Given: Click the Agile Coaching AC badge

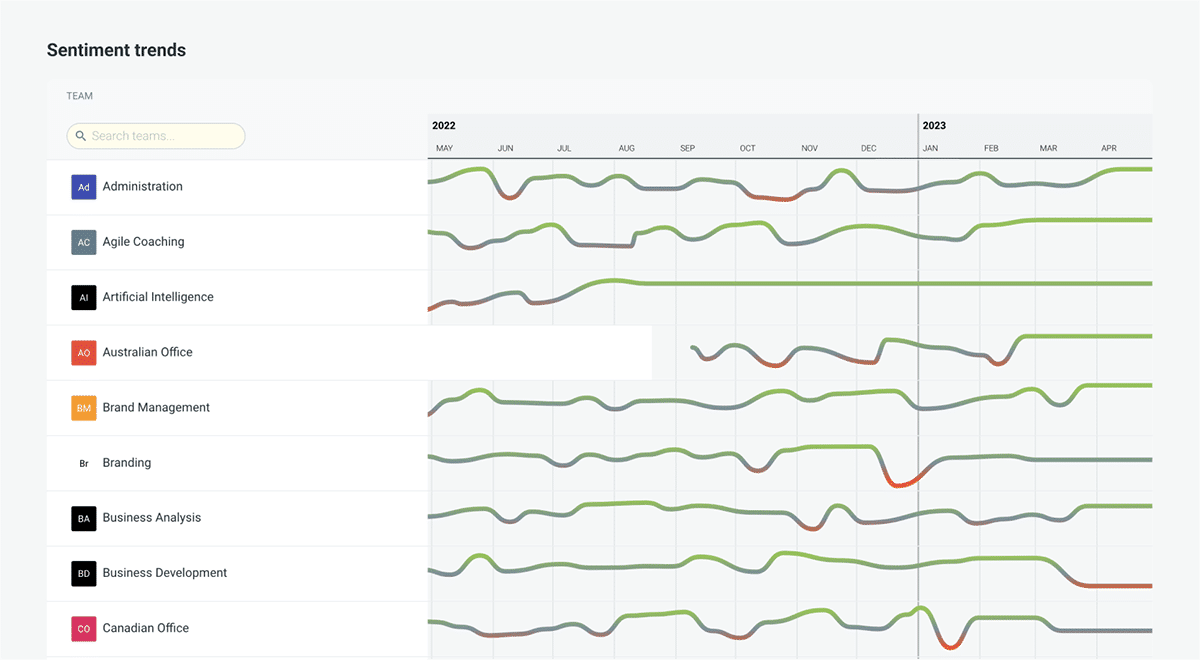Looking at the screenshot, I should pos(84,242).
